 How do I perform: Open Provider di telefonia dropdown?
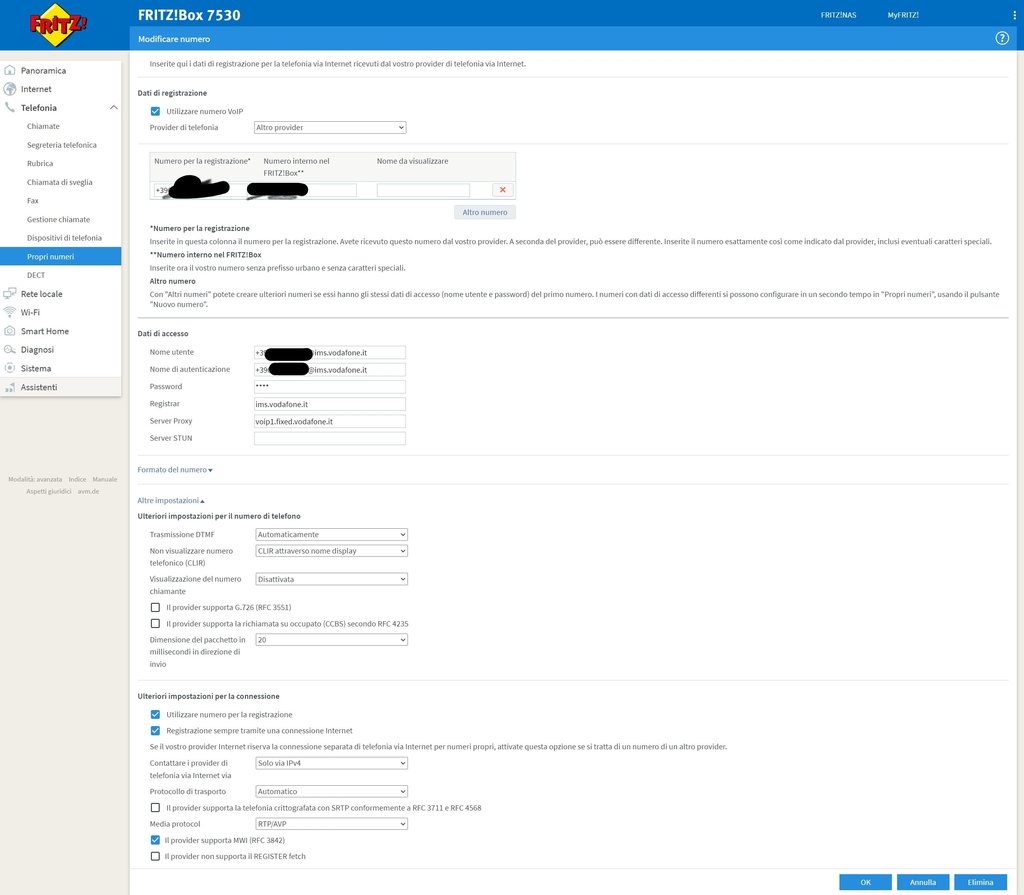click(x=329, y=128)
